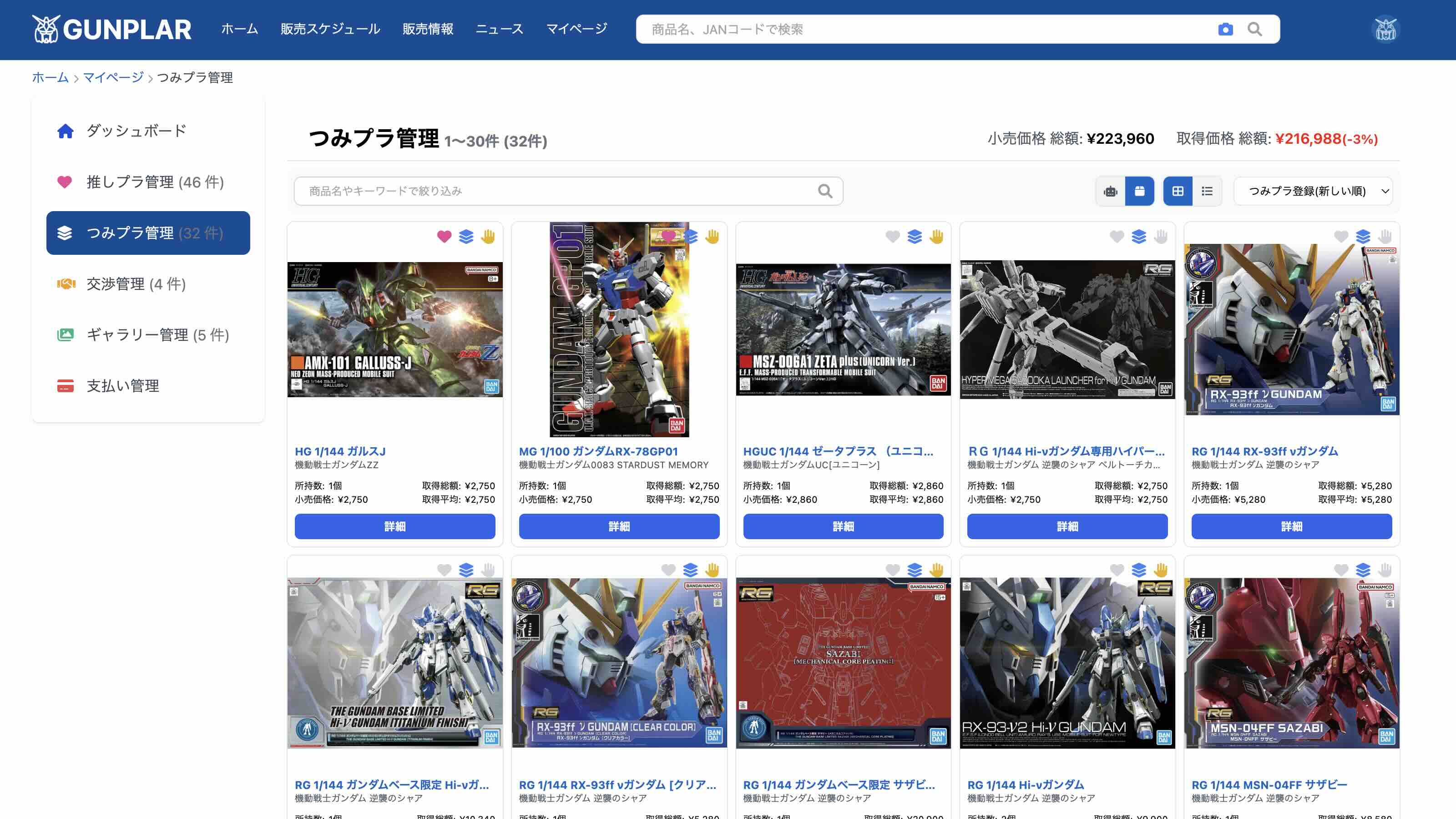The image size is (1456, 819).
Task: Open ホーム in top navigation
Action: click(x=240, y=30)
